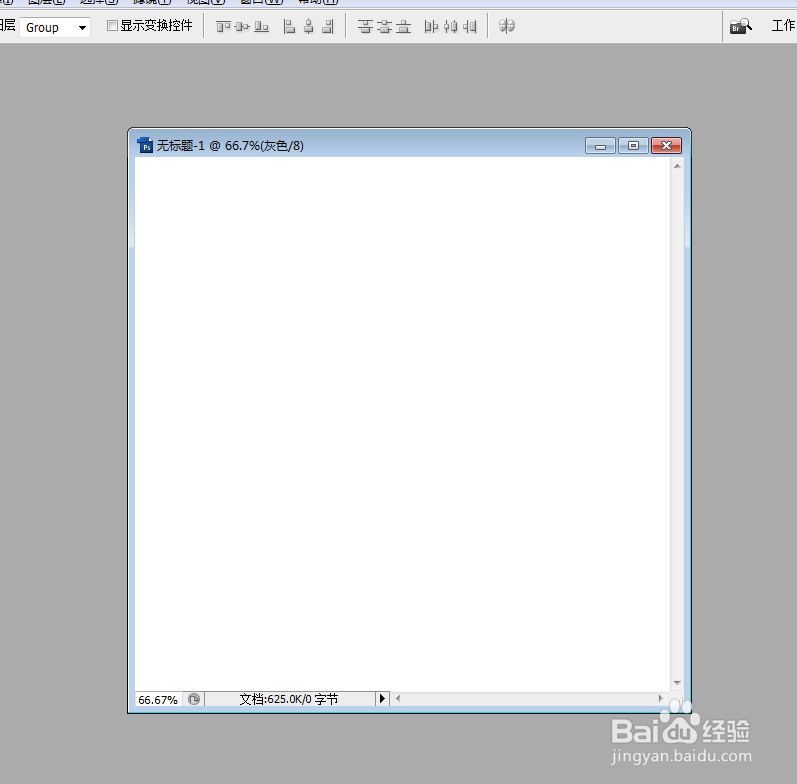Maximize the 无标题-1 document window
The height and width of the screenshot is (784, 797).
[633, 146]
